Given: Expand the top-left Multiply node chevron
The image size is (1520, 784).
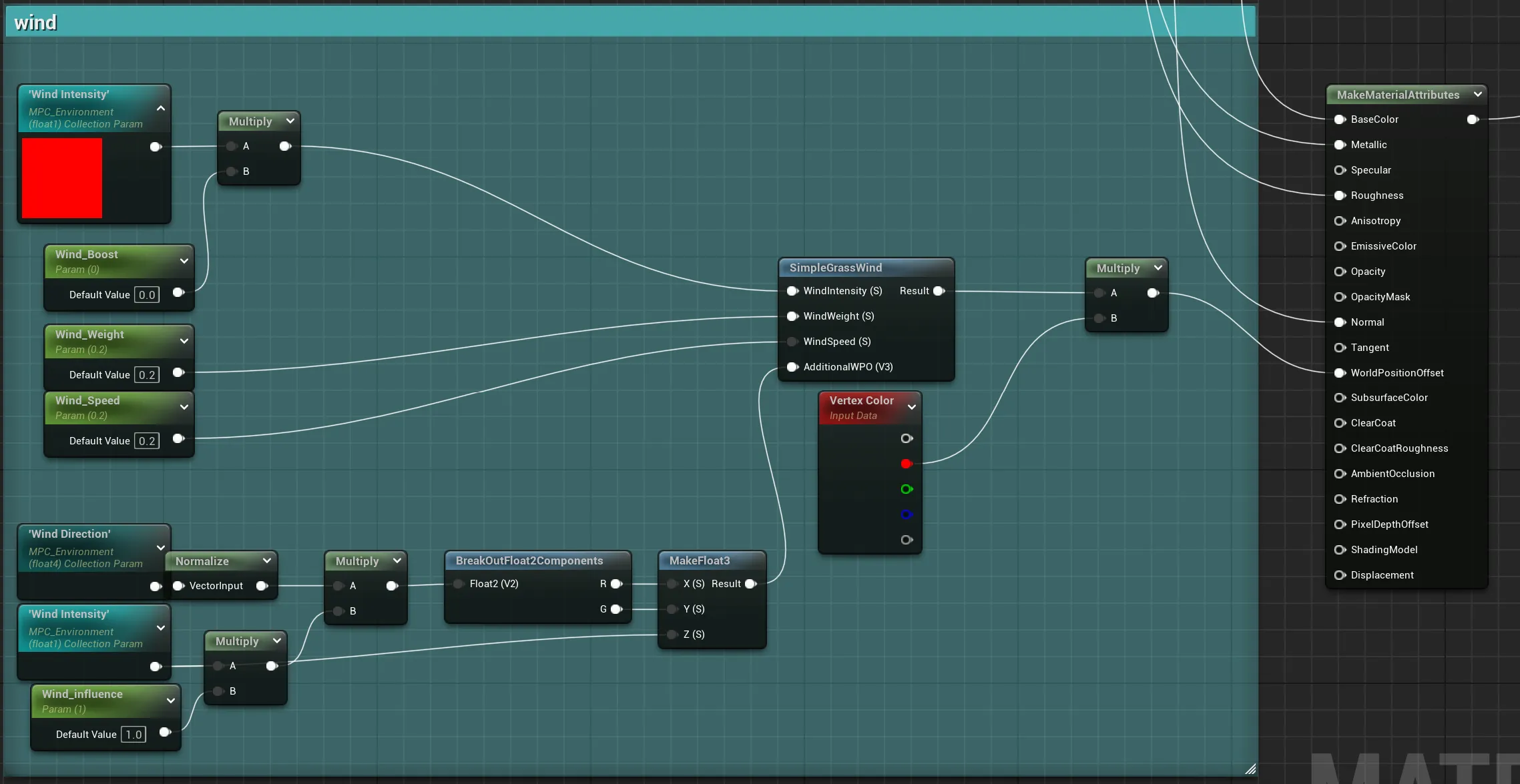Looking at the screenshot, I should pos(290,121).
